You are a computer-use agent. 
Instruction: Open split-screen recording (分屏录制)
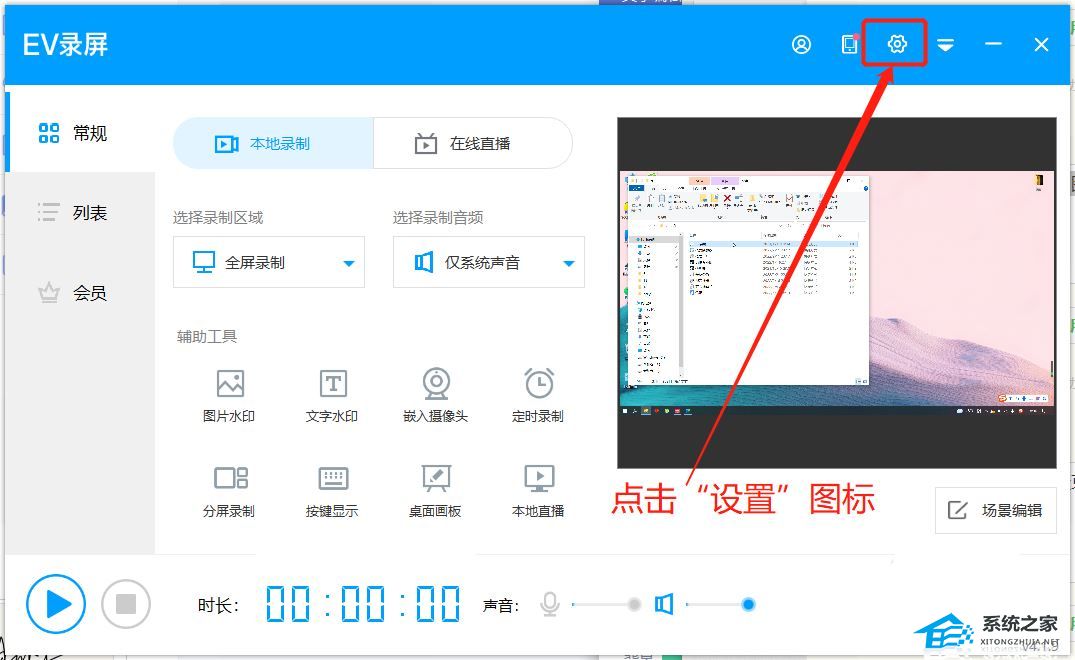(229, 491)
